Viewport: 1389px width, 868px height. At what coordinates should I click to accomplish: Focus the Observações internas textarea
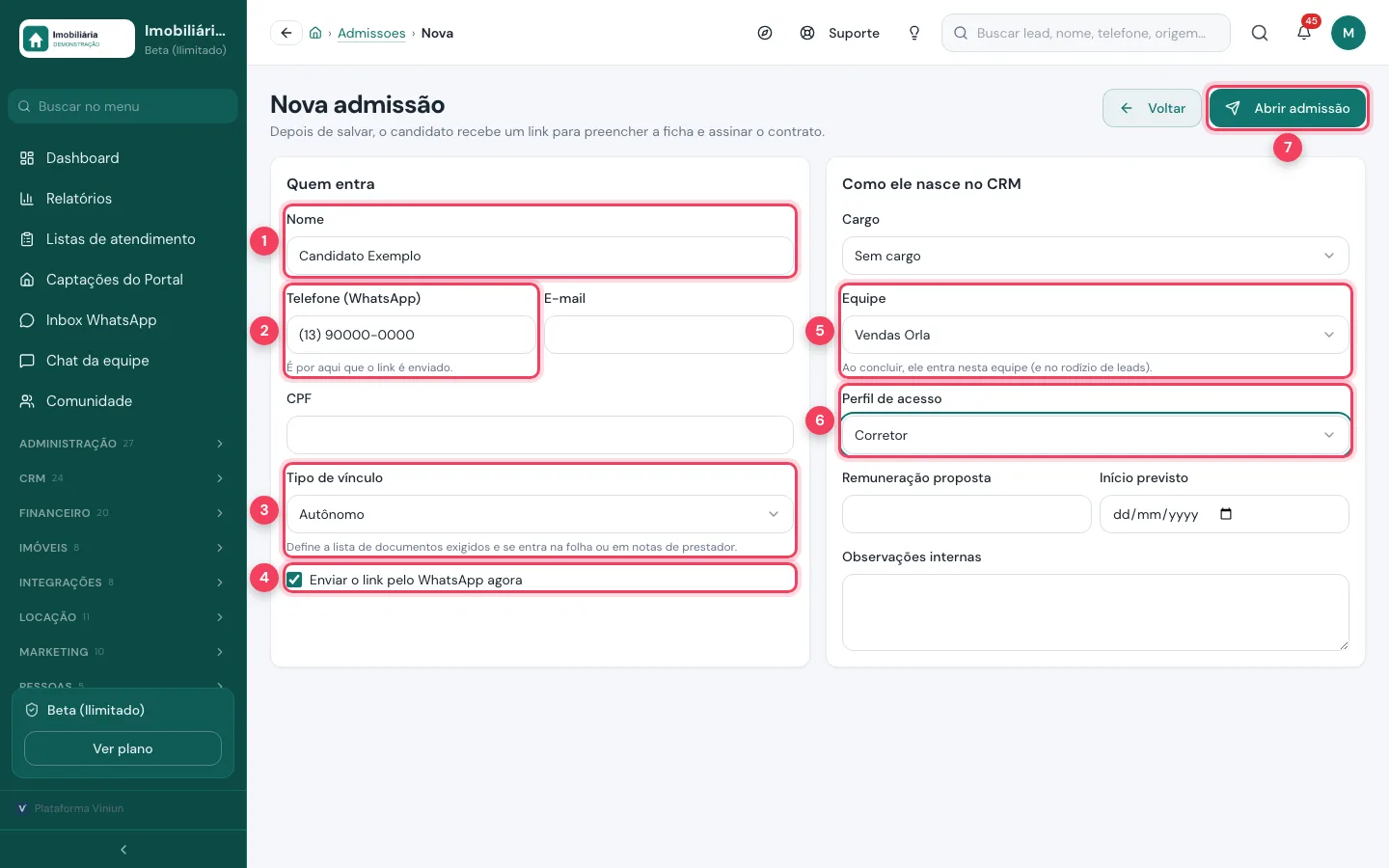coord(1095,612)
